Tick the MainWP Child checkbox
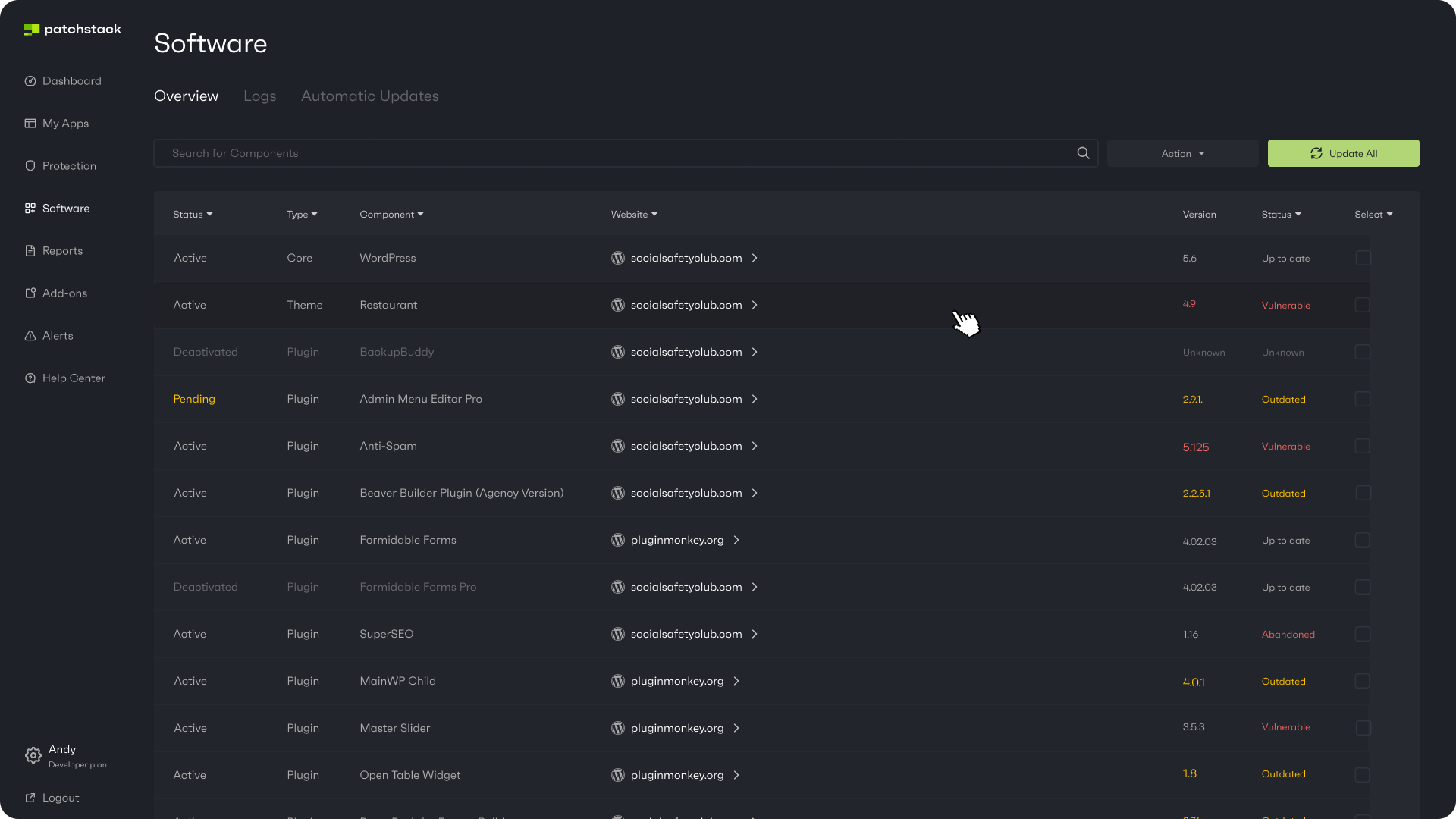The height and width of the screenshot is (819, 1456). pyautogui.click(x=1363, y=681)
